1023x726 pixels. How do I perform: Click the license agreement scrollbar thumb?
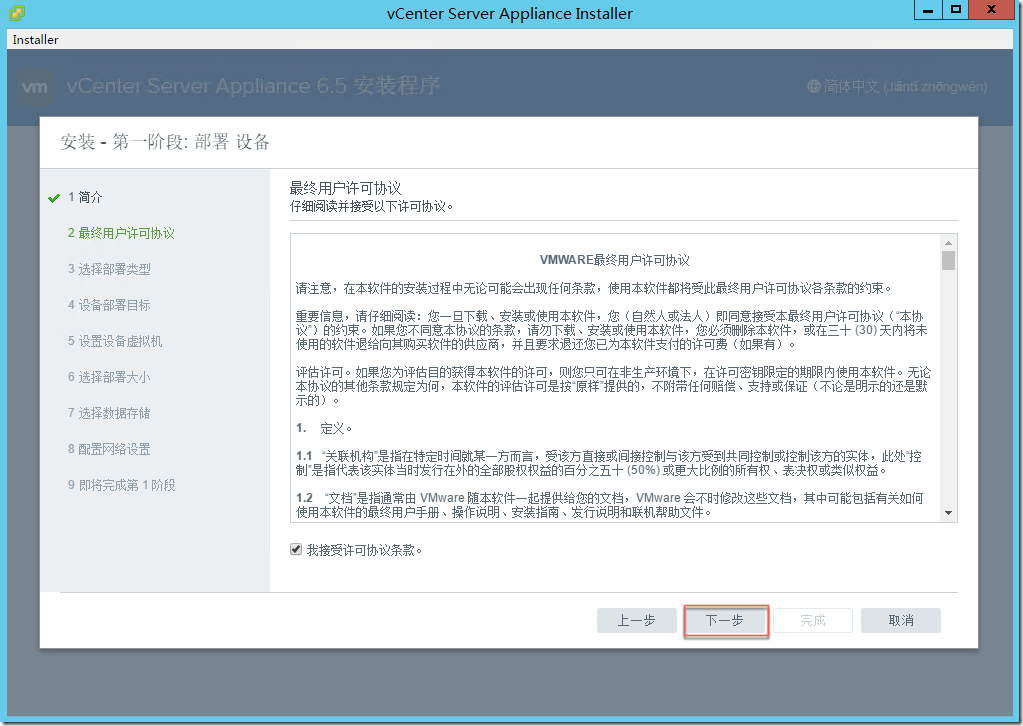point(949,260)
